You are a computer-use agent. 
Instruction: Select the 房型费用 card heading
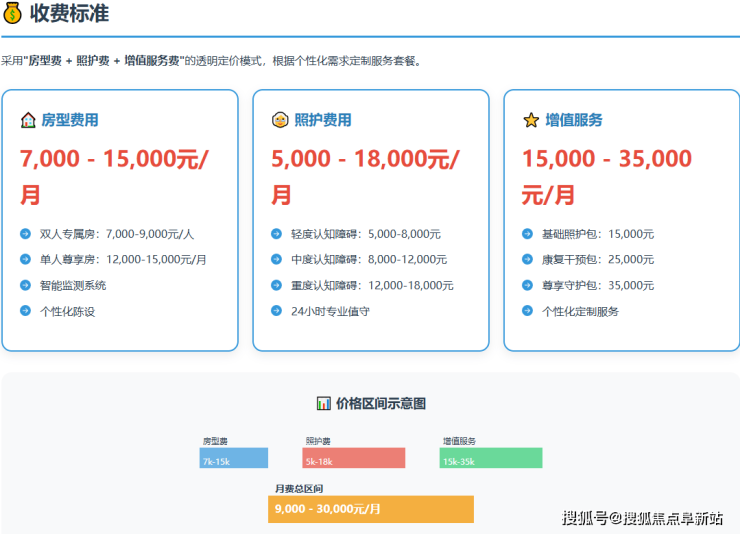[x=69, y=120]
